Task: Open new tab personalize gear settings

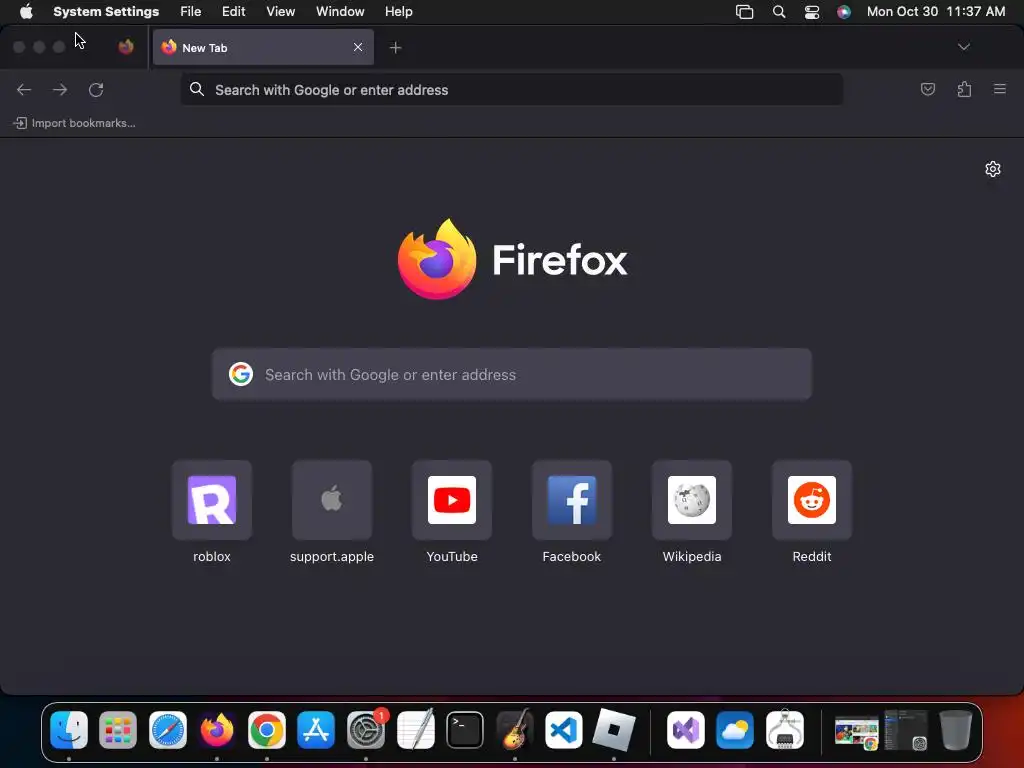Action: pyautogui.click(x=993, y=169)
